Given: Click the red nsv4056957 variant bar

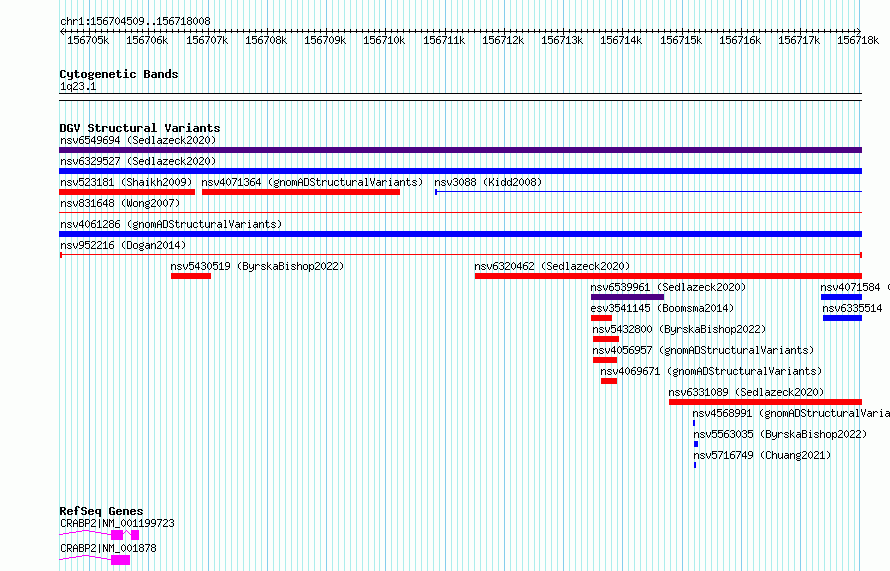Looking at the screenshot, I should click(x=604, y=360).
